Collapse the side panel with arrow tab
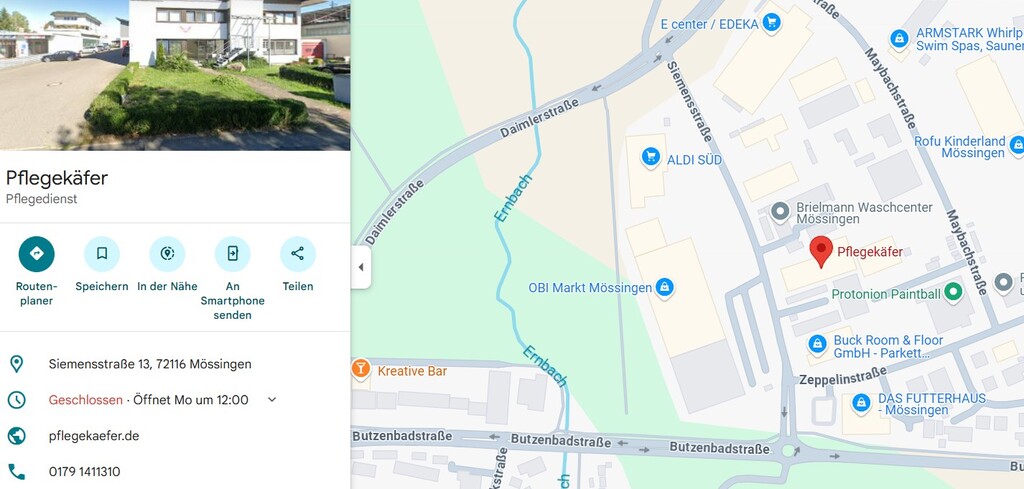Screen dimensions: 1024x489 [x=360, y=267]
